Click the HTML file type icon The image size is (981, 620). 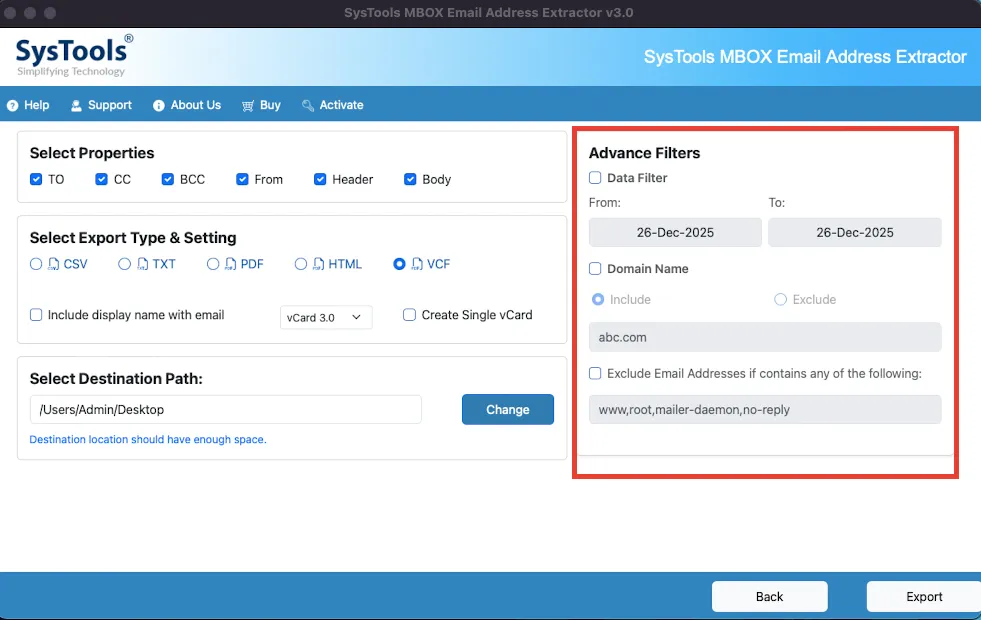coord(319,264)
